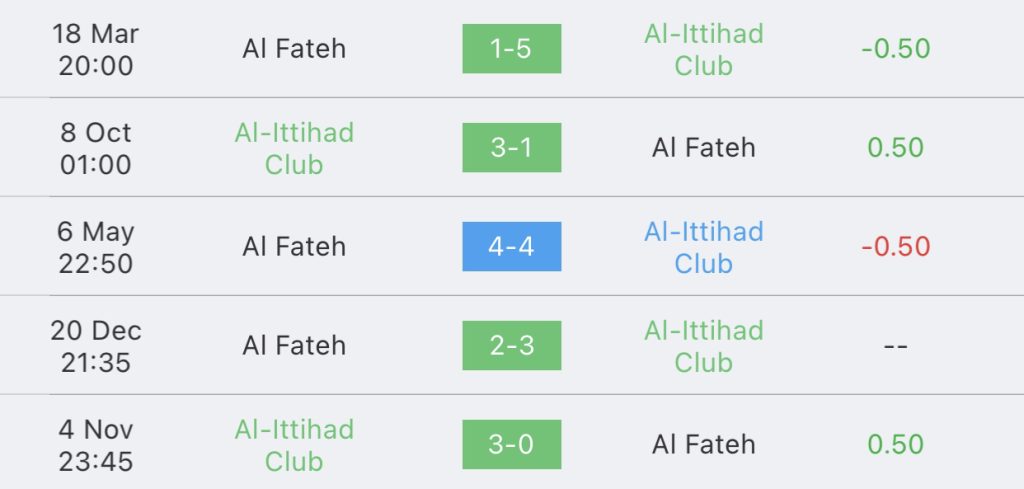Select Al Fateh in 18 Mar match
The image size is (1024, 489).
[x=294, y=49]
